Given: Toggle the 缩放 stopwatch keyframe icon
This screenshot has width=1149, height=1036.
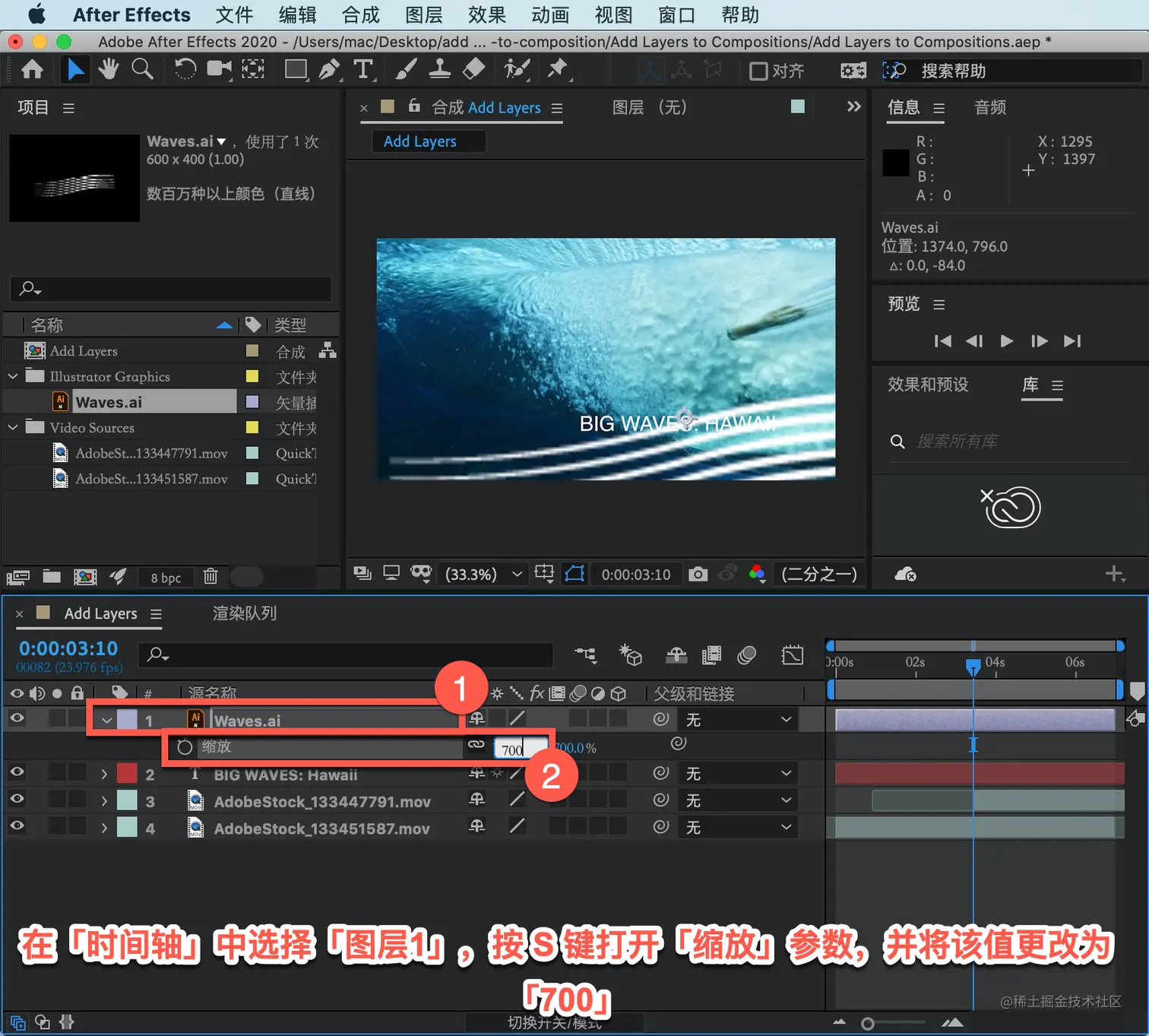Looking at the screenshot, I should tap(185, 747).
